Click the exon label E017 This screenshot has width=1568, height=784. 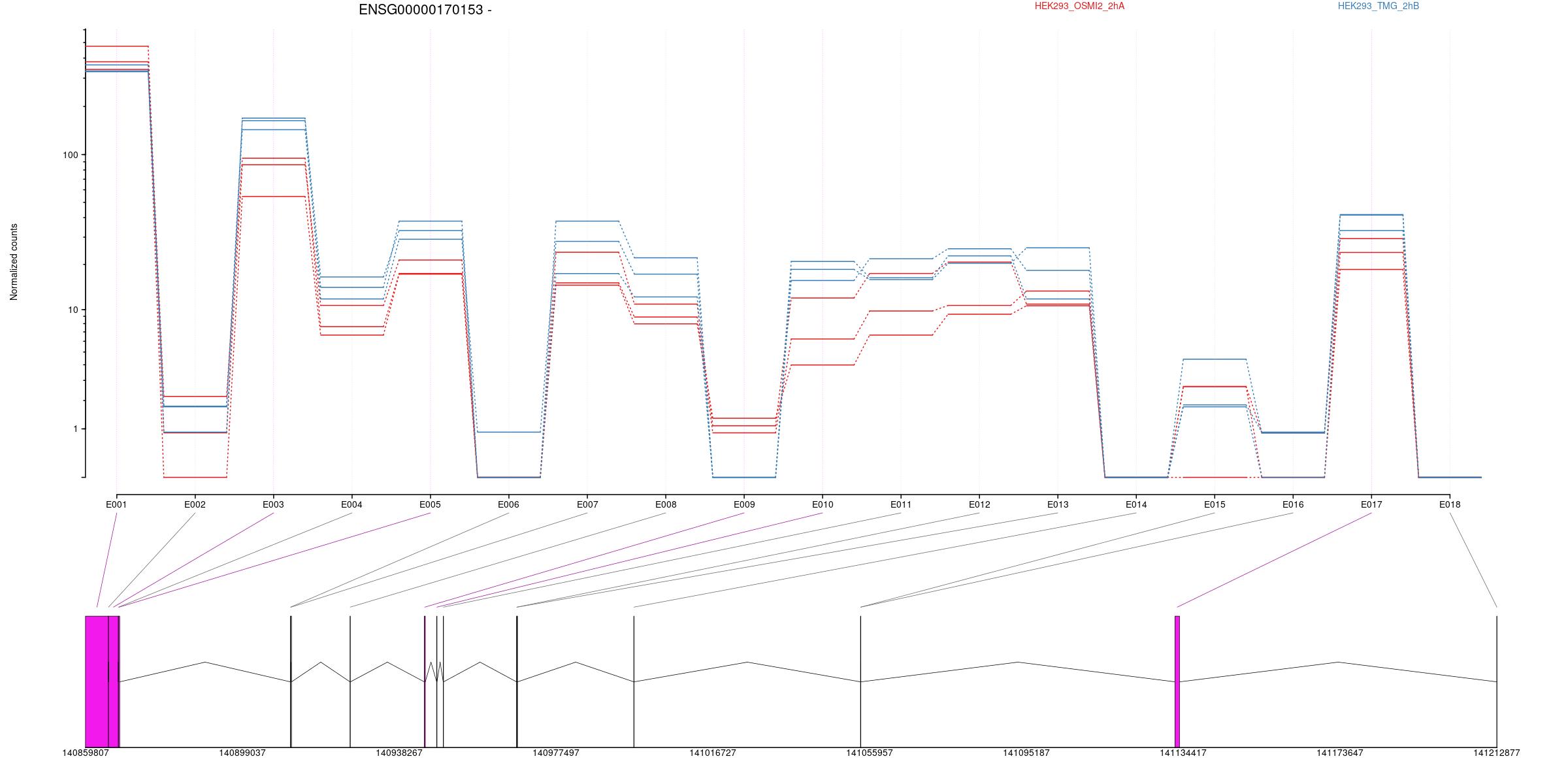click(1371, 504)
